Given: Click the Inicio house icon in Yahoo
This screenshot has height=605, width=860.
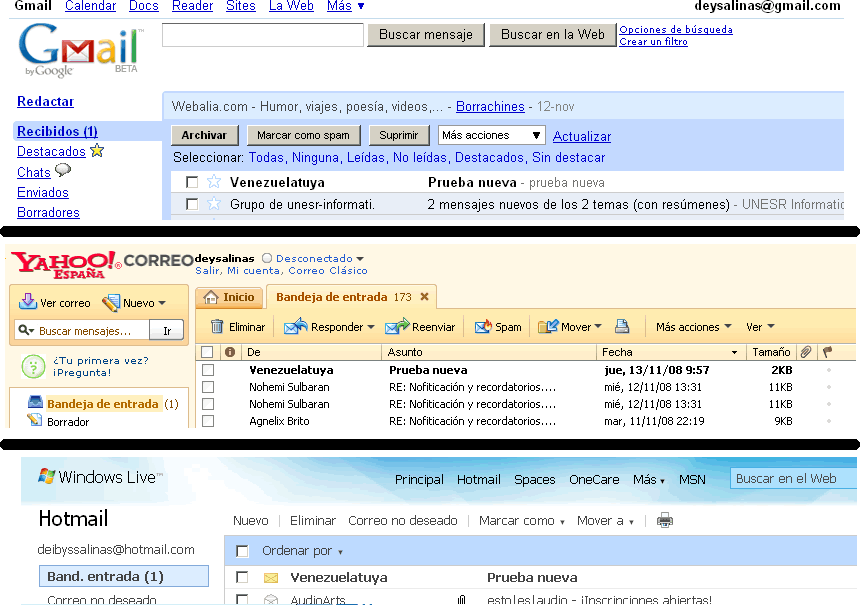Looking at the screenshot, I should [211, 297].
